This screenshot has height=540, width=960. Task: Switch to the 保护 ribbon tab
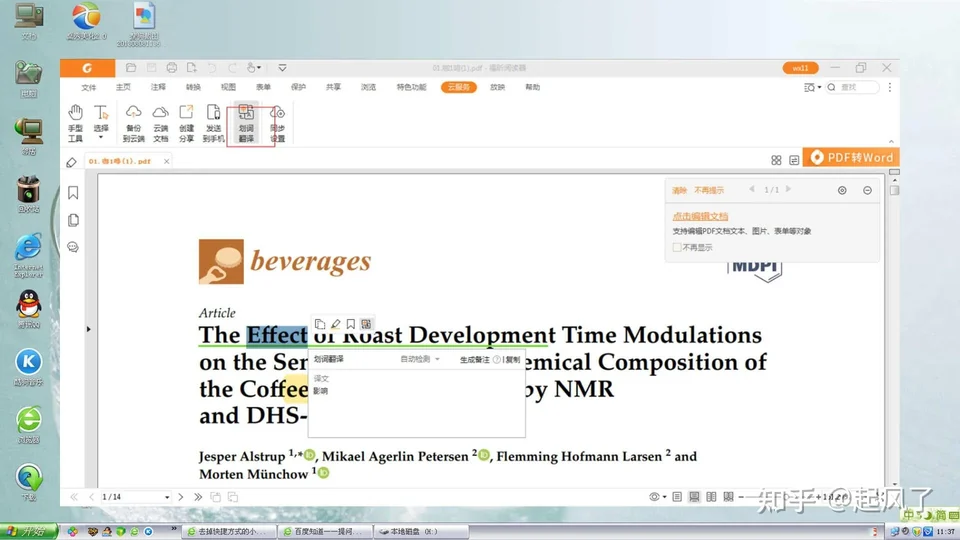(x=298, y=88)
